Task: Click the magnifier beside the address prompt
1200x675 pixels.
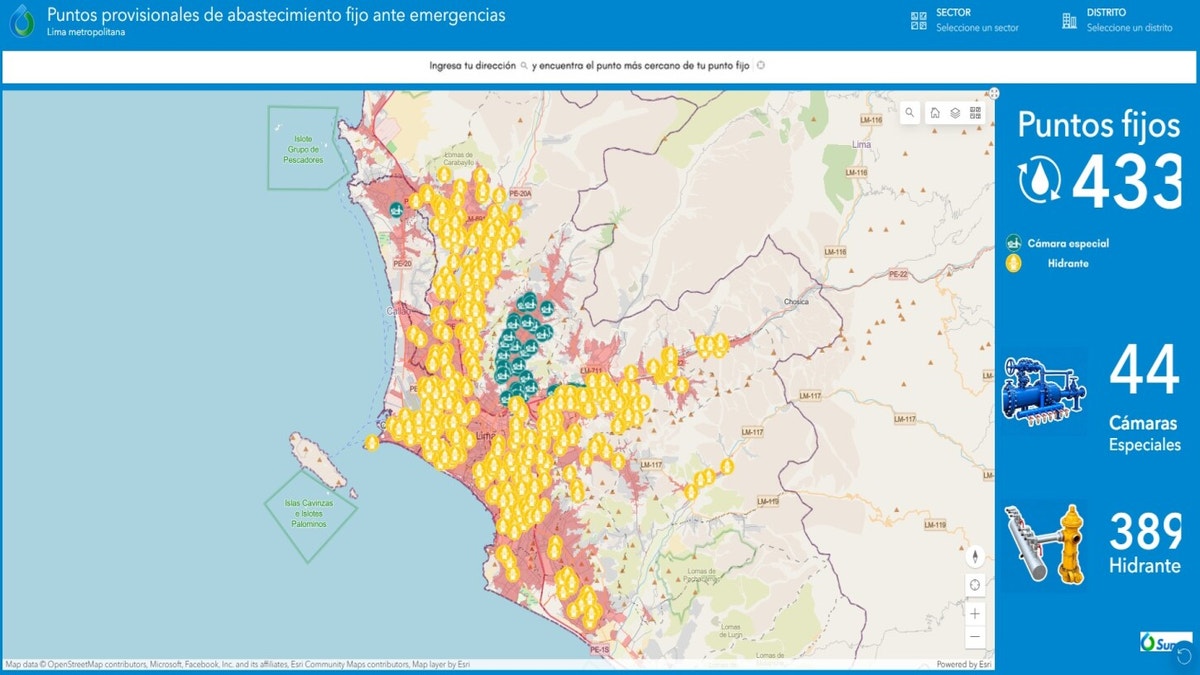Action: [524, 66]
